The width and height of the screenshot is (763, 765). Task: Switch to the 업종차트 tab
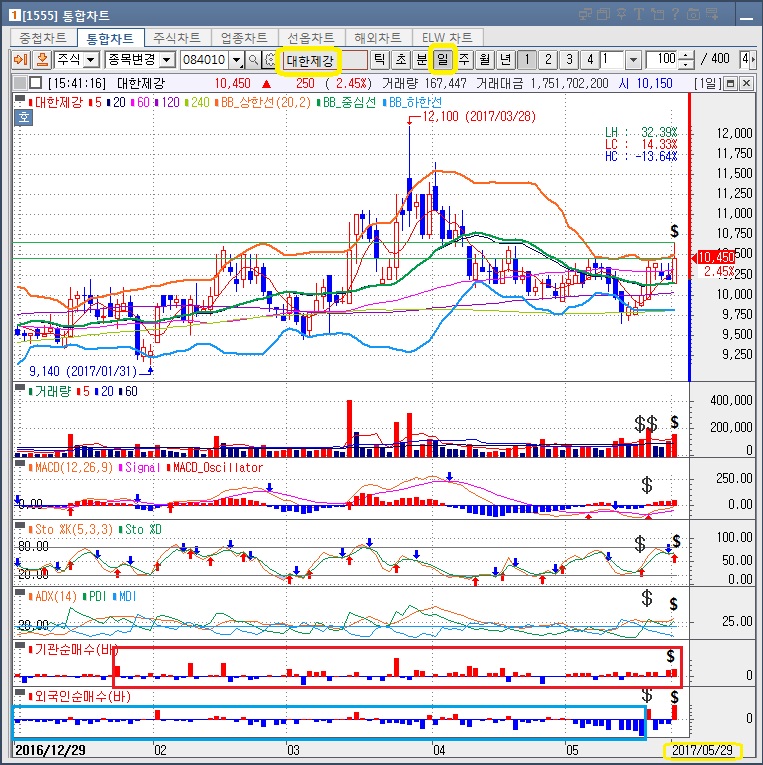tap(244, 38)
